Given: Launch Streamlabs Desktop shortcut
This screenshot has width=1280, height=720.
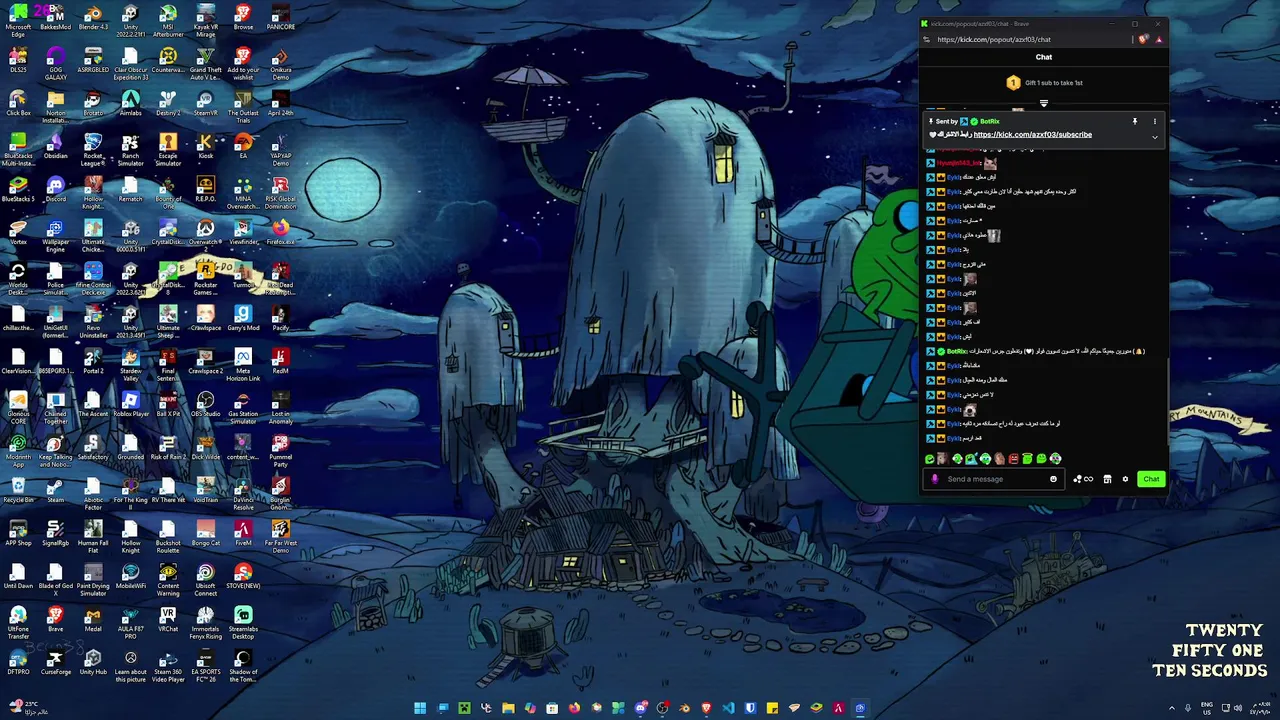Looking at the screenshot, I should coord(243,620).
